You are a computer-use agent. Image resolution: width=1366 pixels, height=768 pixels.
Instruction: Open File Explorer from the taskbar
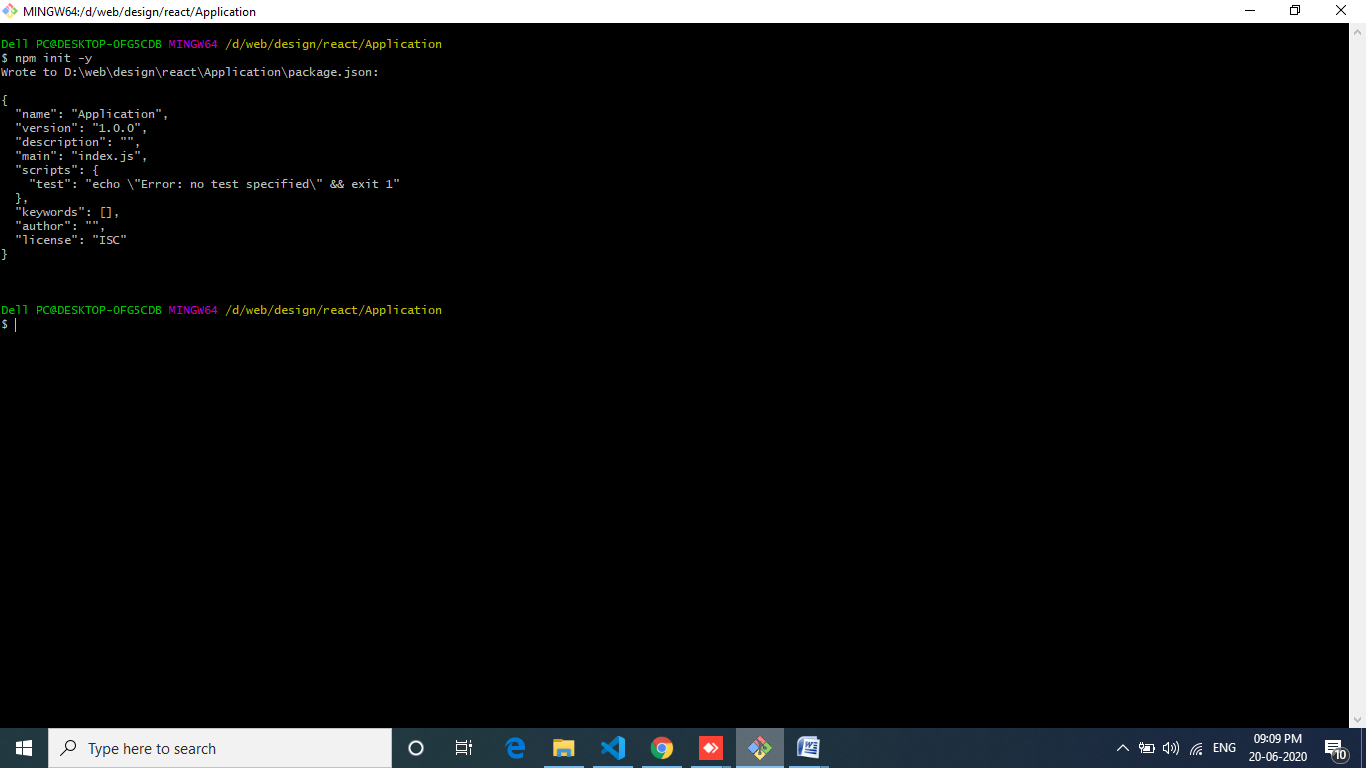tap(563, 748)
